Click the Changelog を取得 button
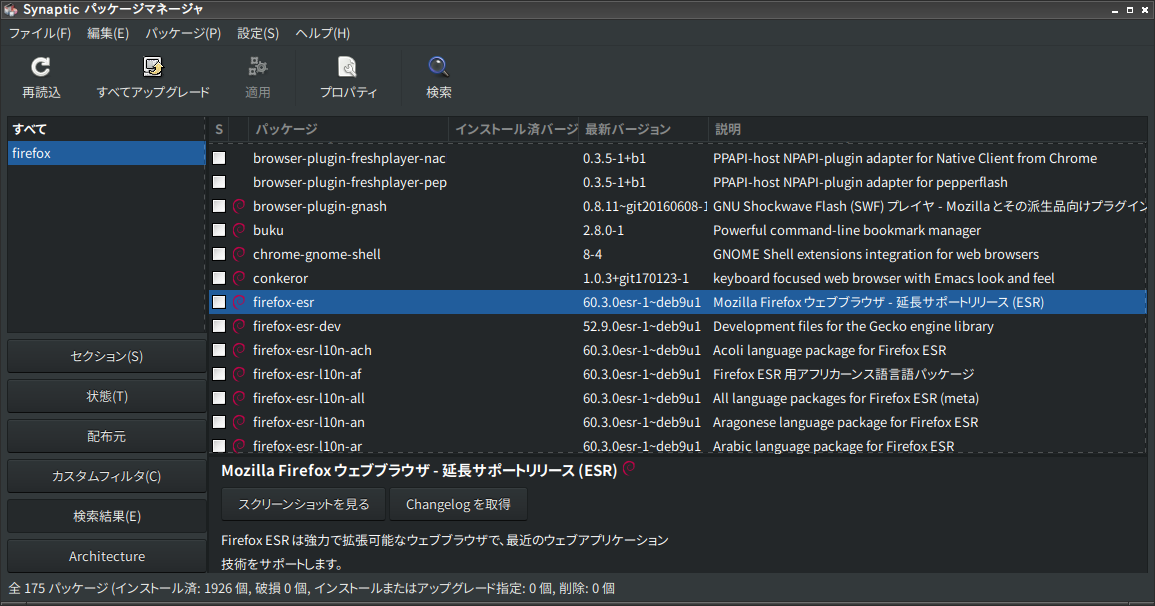Image resolution: width=1155 pixels, height=606 pixels. [458, 504]
